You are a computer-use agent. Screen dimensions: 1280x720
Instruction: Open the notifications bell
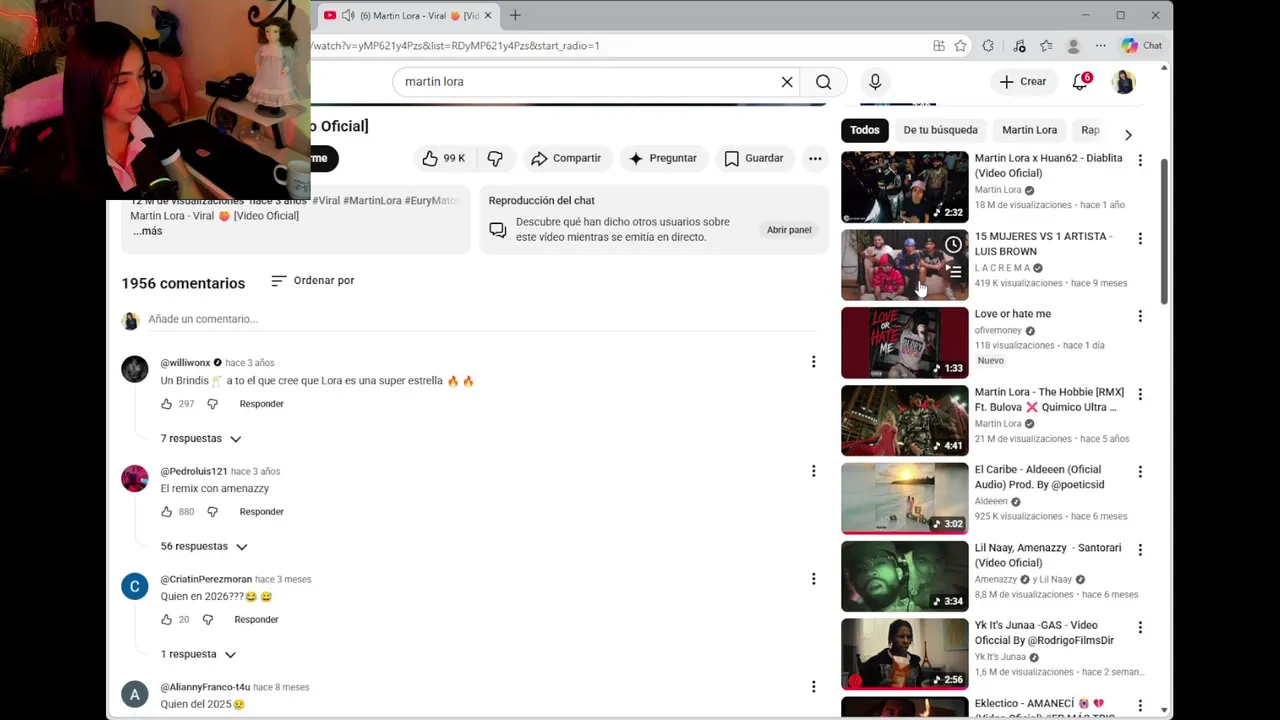click(1080, 82)
